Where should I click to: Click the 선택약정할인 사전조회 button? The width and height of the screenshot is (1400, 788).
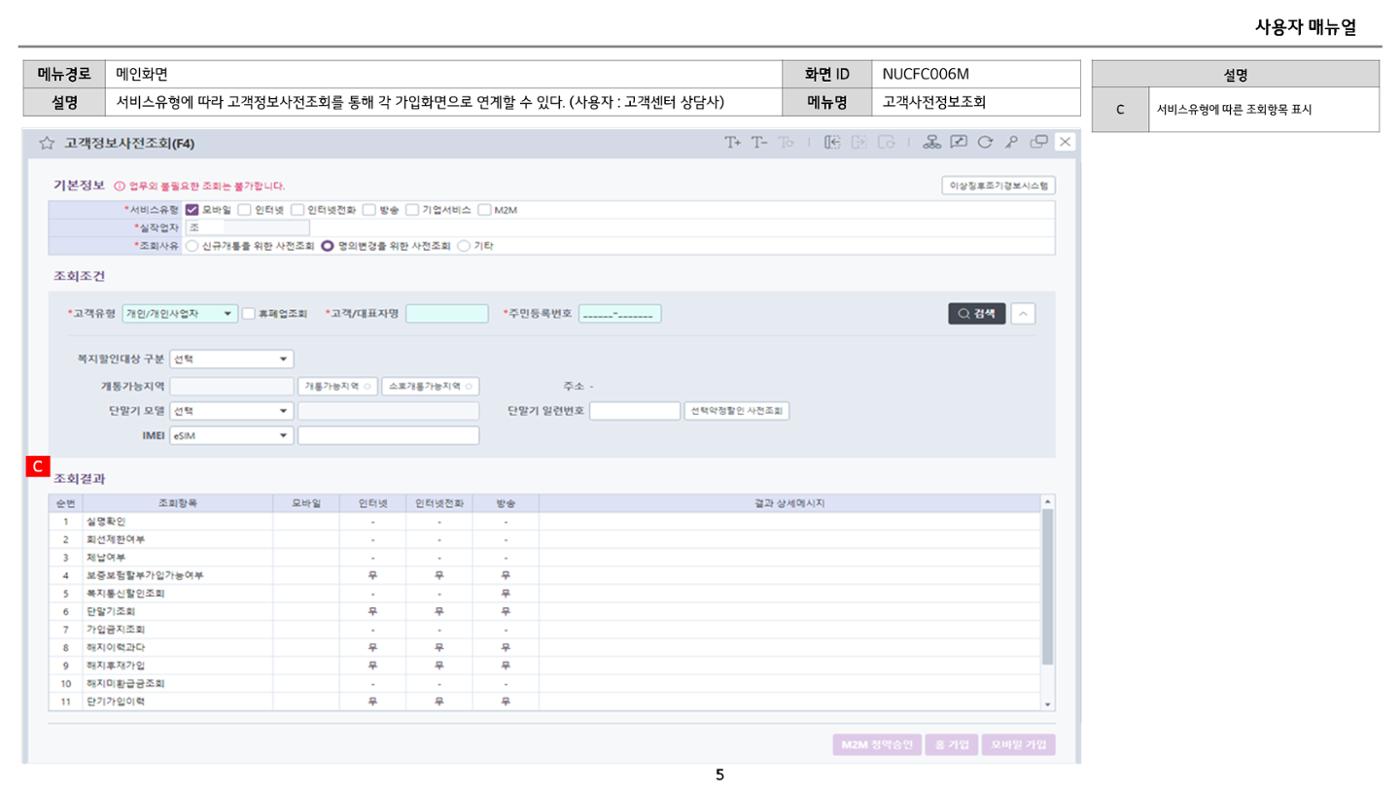[x=737, y=411]
